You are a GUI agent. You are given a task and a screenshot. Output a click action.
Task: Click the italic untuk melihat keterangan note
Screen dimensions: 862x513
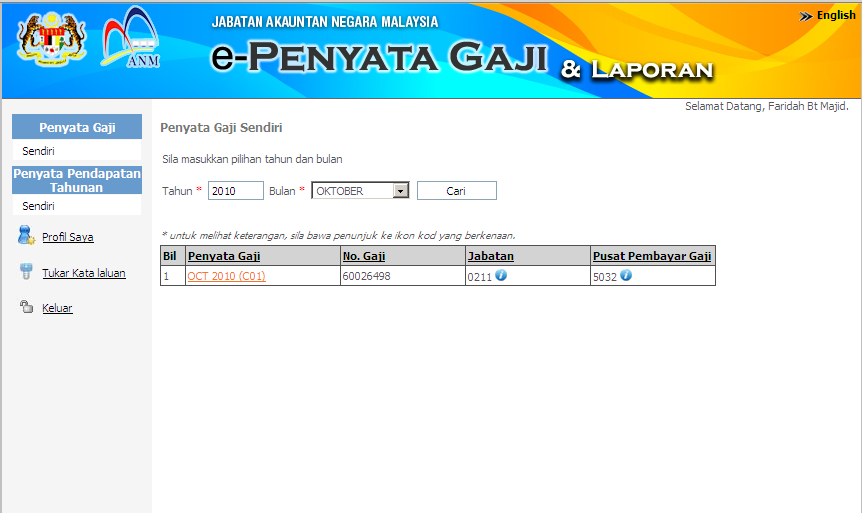[339, 235]
